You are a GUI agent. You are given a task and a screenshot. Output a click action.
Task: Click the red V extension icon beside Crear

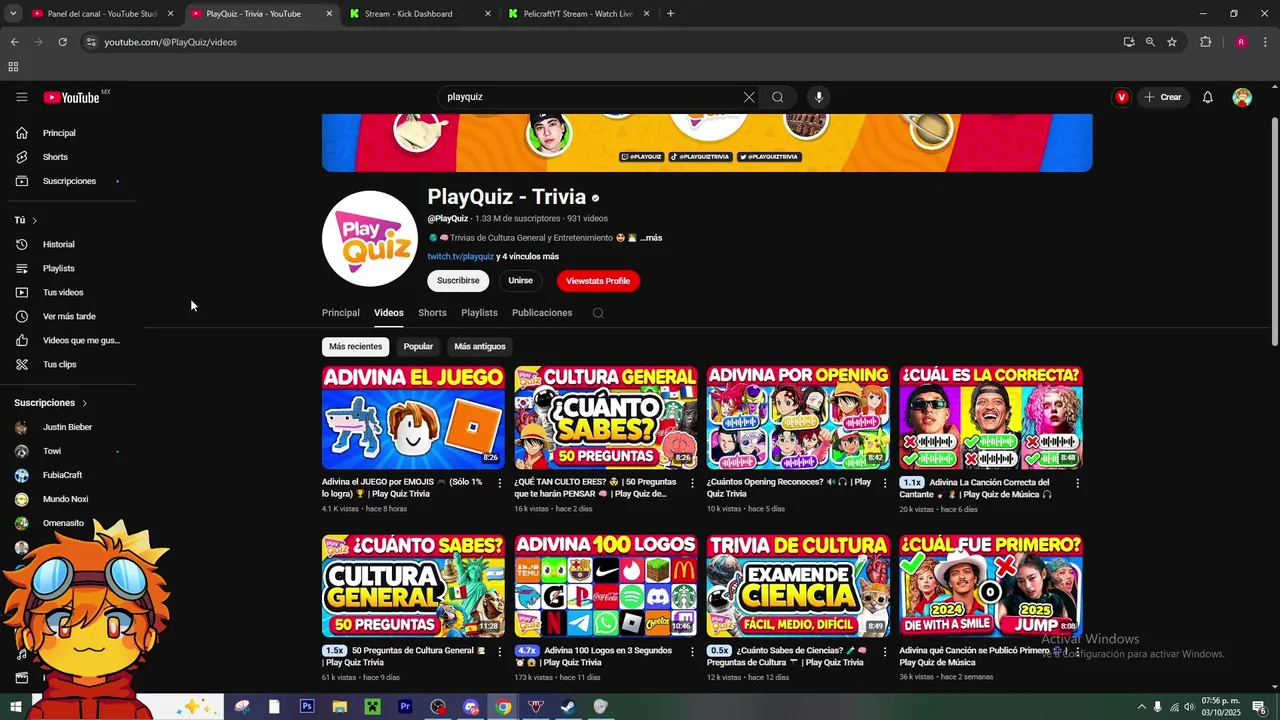[1122, 97]
